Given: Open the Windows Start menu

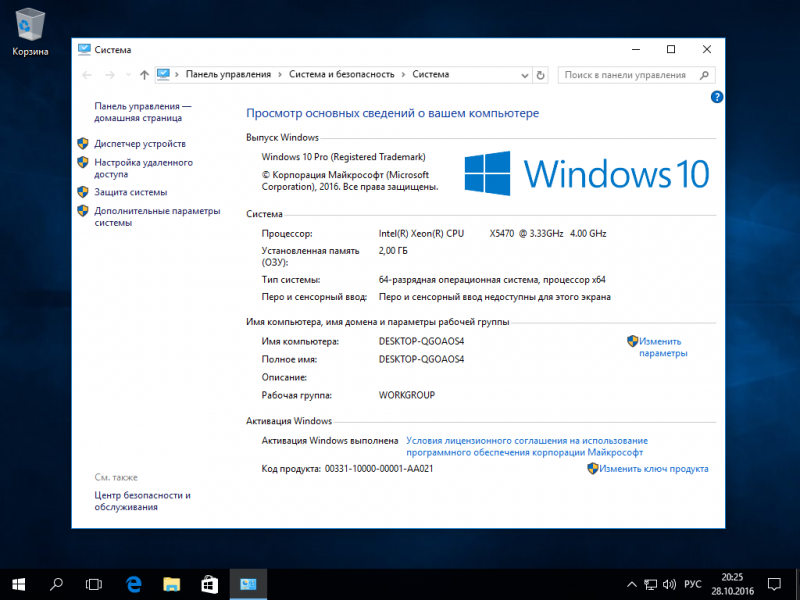Looking at the screenshot, I should point(18,585).
